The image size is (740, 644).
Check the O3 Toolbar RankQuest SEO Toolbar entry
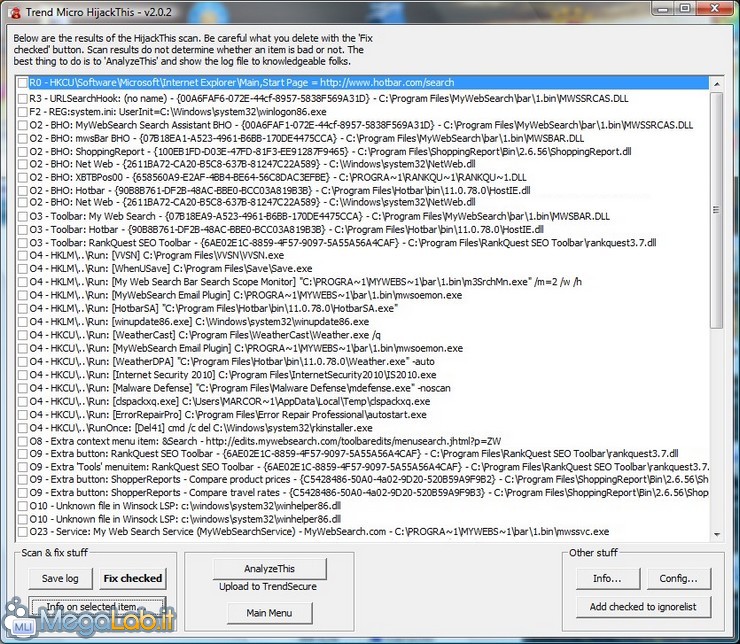[x=23, y=243]
